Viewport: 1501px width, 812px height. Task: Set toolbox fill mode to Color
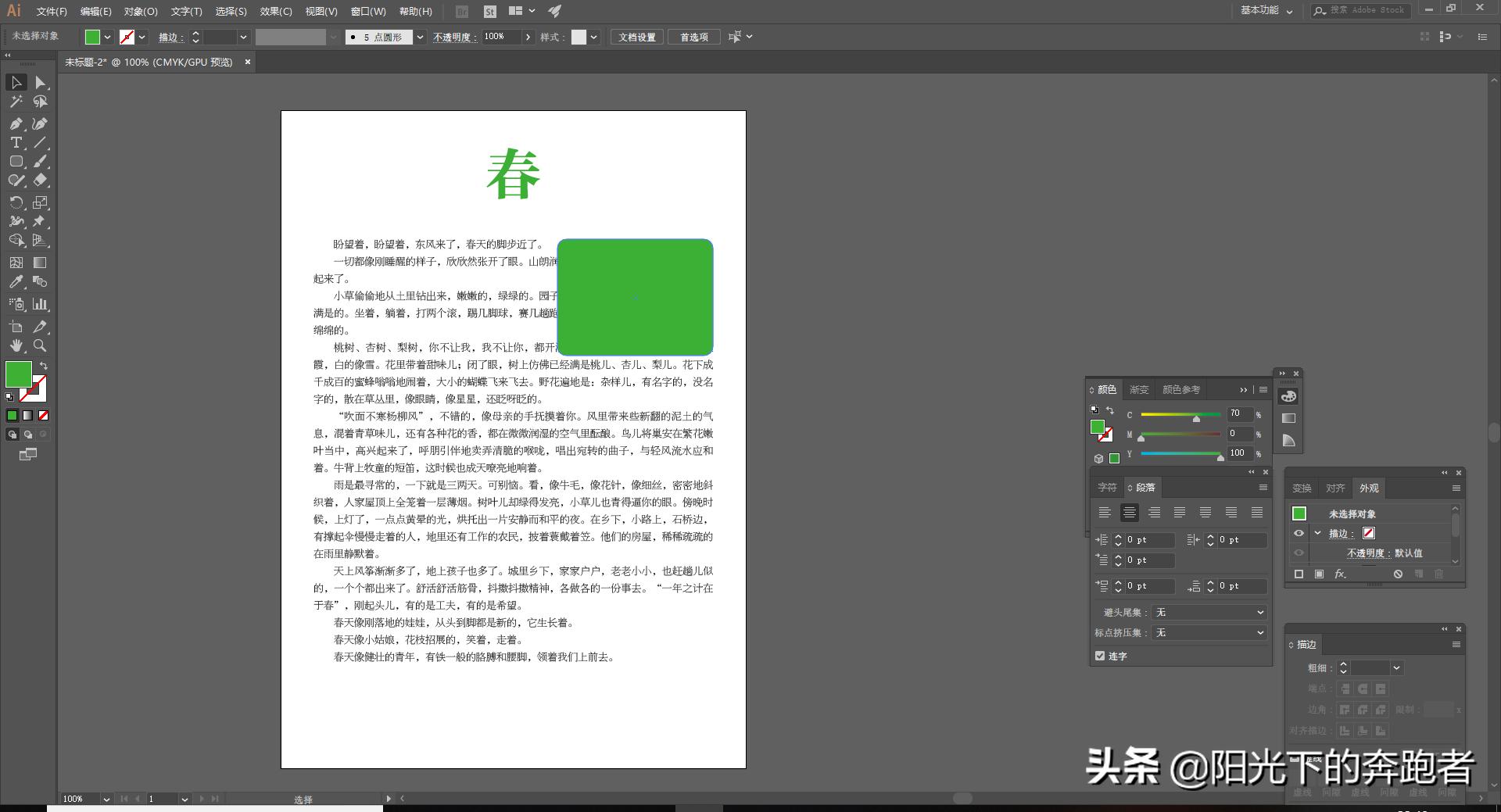tap(12, 416)
